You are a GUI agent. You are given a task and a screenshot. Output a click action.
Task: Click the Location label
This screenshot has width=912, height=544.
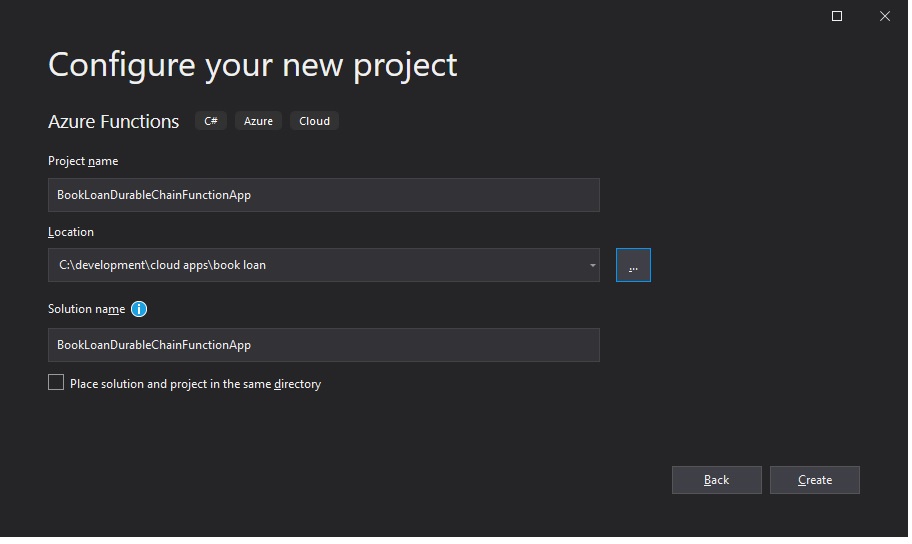point(71,232)
